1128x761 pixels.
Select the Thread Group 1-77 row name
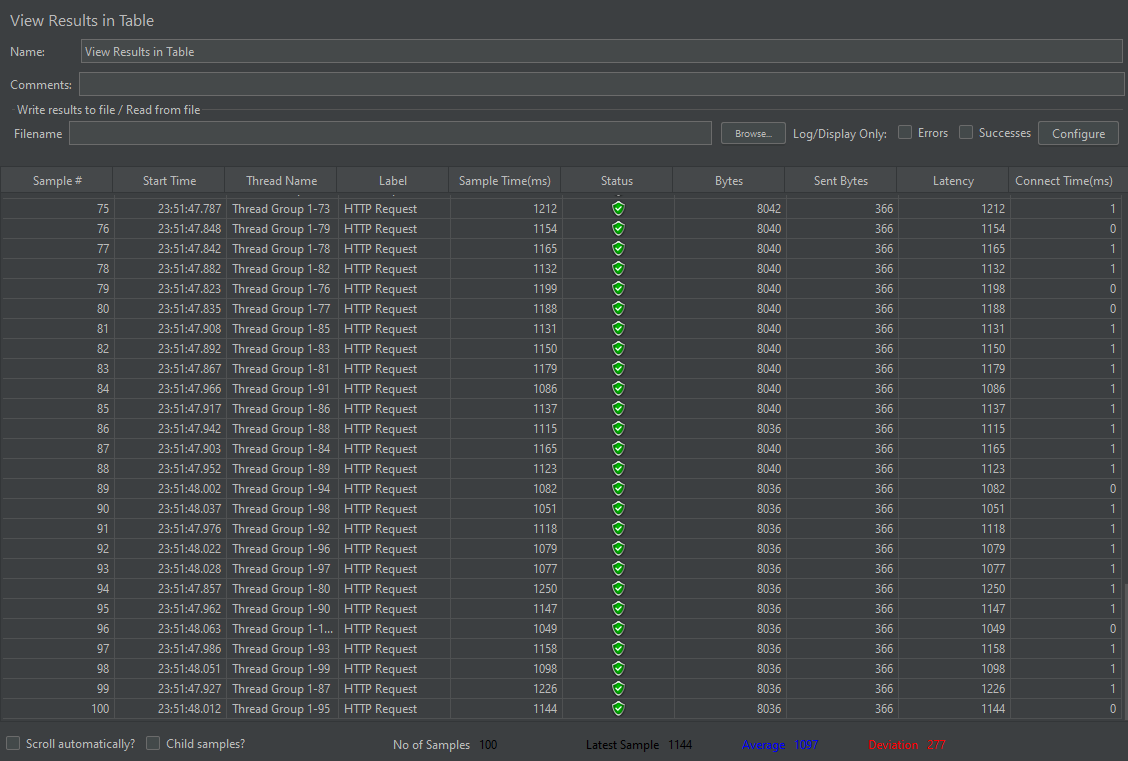click(x=281, y=309)
